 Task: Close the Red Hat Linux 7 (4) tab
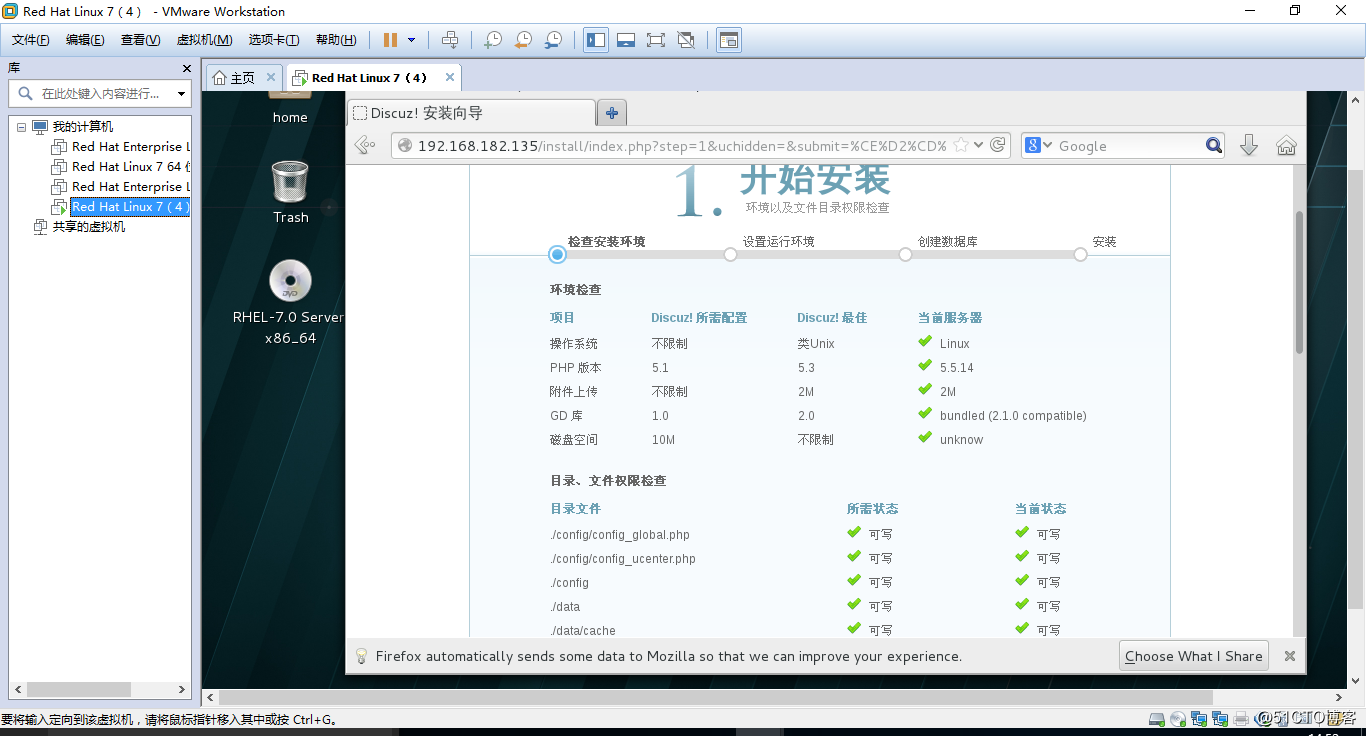450,77
